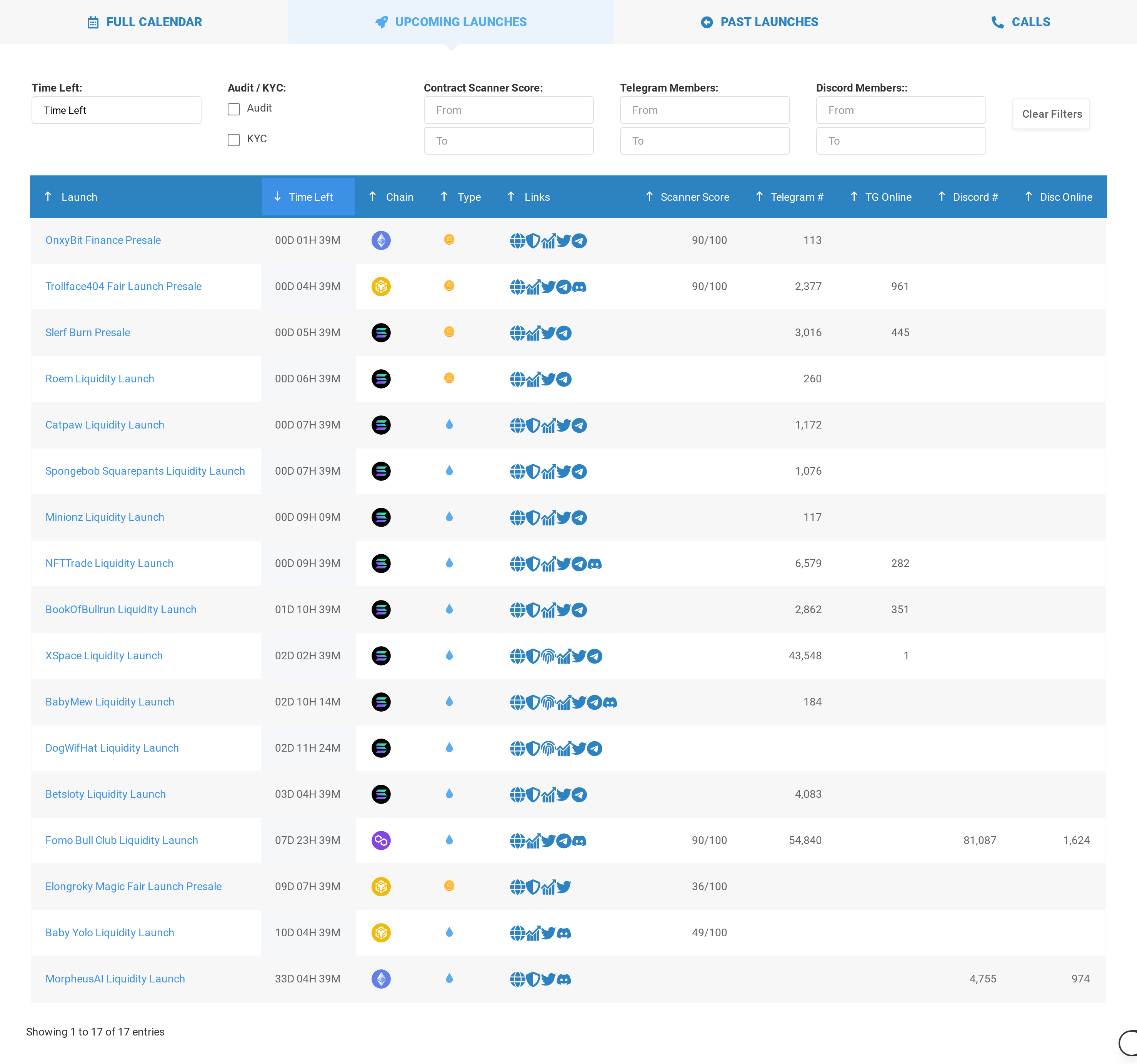This screenshot has height=1064, width=1137.
Task: Click presale coin type icon in Roem row
Action: pyautogui.click(x=449, y=378)
